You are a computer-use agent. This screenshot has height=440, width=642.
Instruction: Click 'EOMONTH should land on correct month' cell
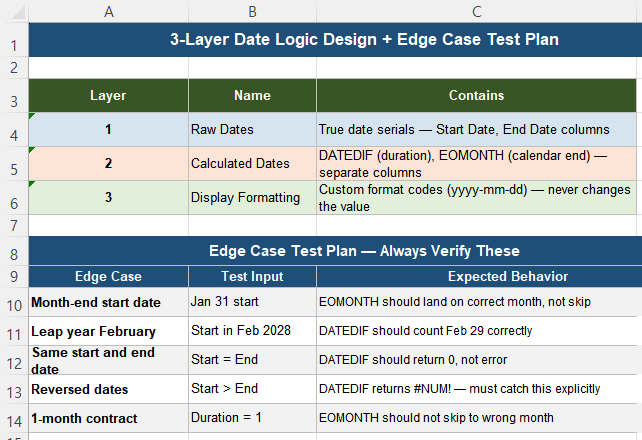479,302
